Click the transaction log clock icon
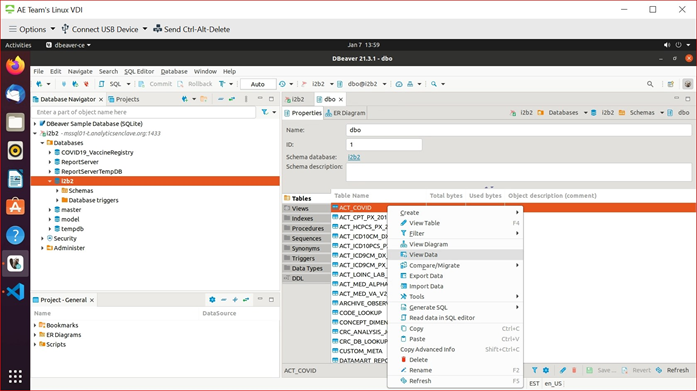Image resolution: width=697 pixels, height=391 pixels. tap(282, 84)
